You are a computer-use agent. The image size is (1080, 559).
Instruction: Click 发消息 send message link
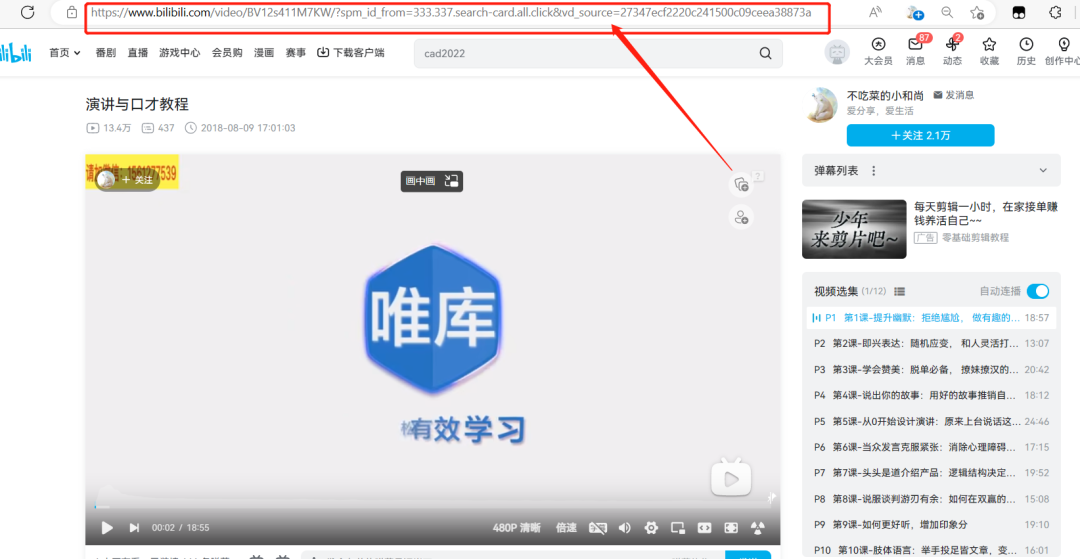pyautogui.click(x=954, y=95)
